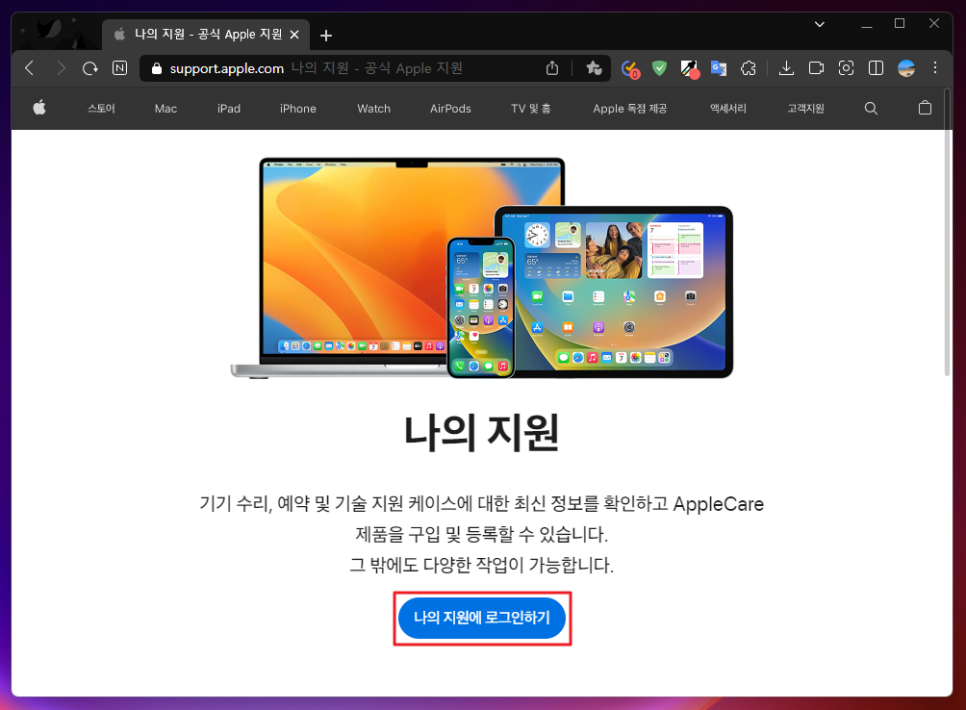966x710 pixels.
Task: Share this page via the share icon
Action: point(552,68)
